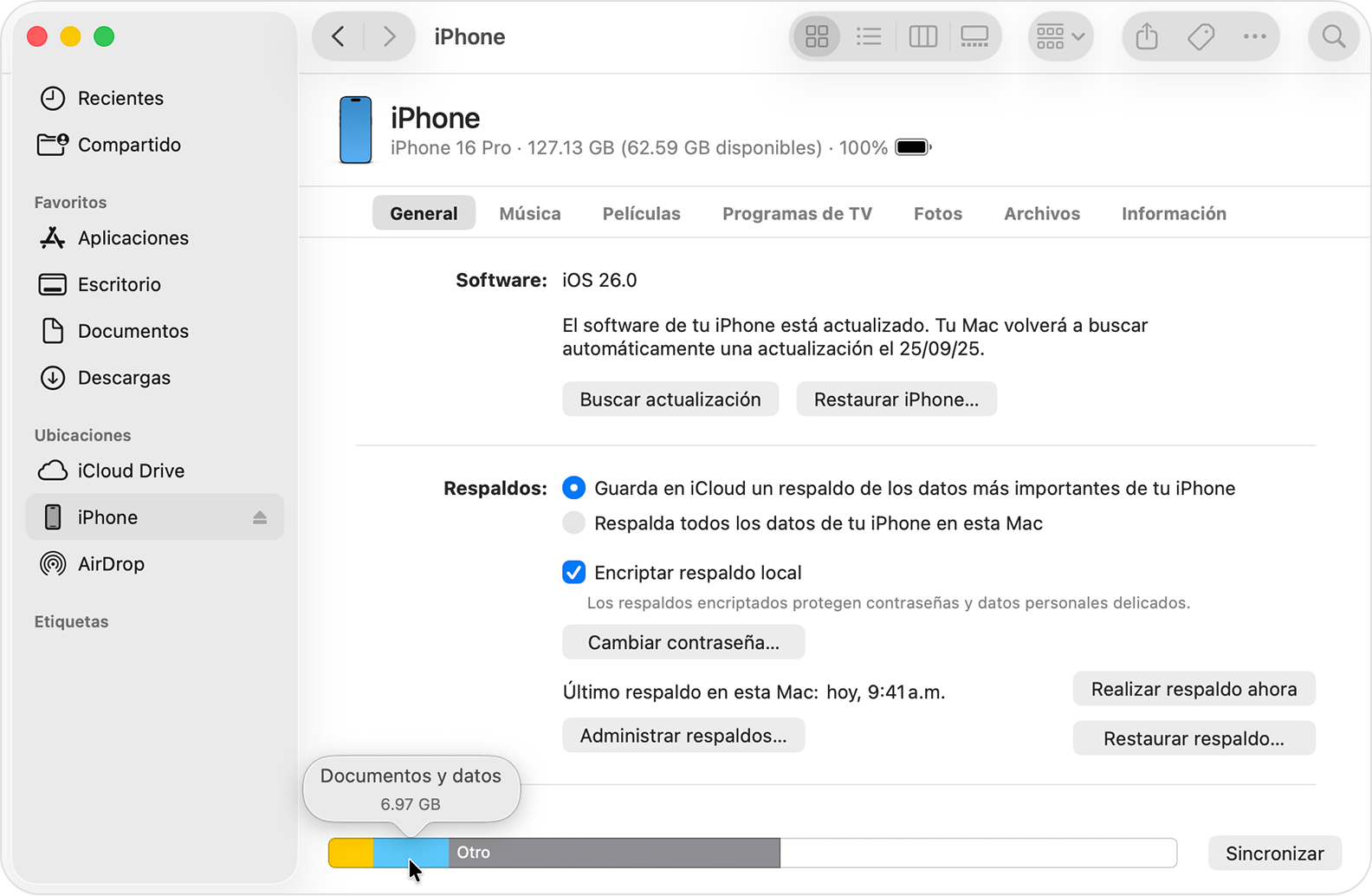
Task: Click the blue iPhone device icon
Action: pyautogui.click(x=355, y=130)
